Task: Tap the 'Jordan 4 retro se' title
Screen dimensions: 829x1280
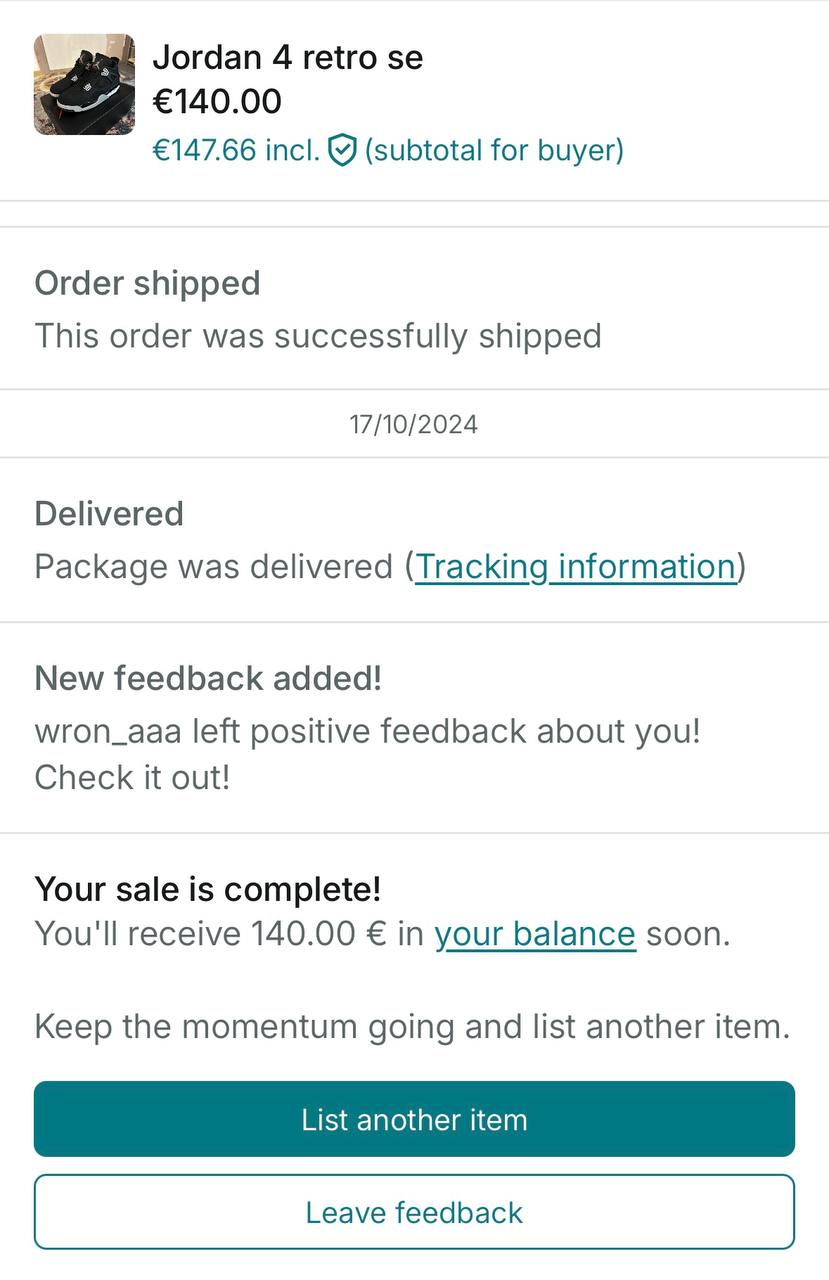Action: [x=287, y=58]
